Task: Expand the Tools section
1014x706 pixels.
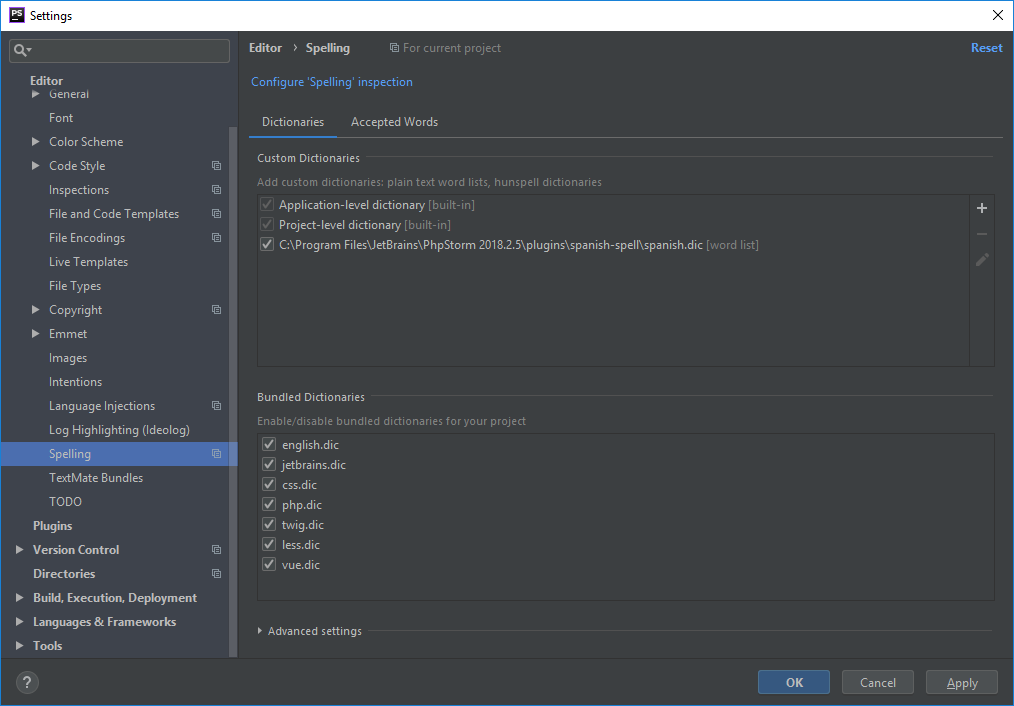Action: click(19, 645)
